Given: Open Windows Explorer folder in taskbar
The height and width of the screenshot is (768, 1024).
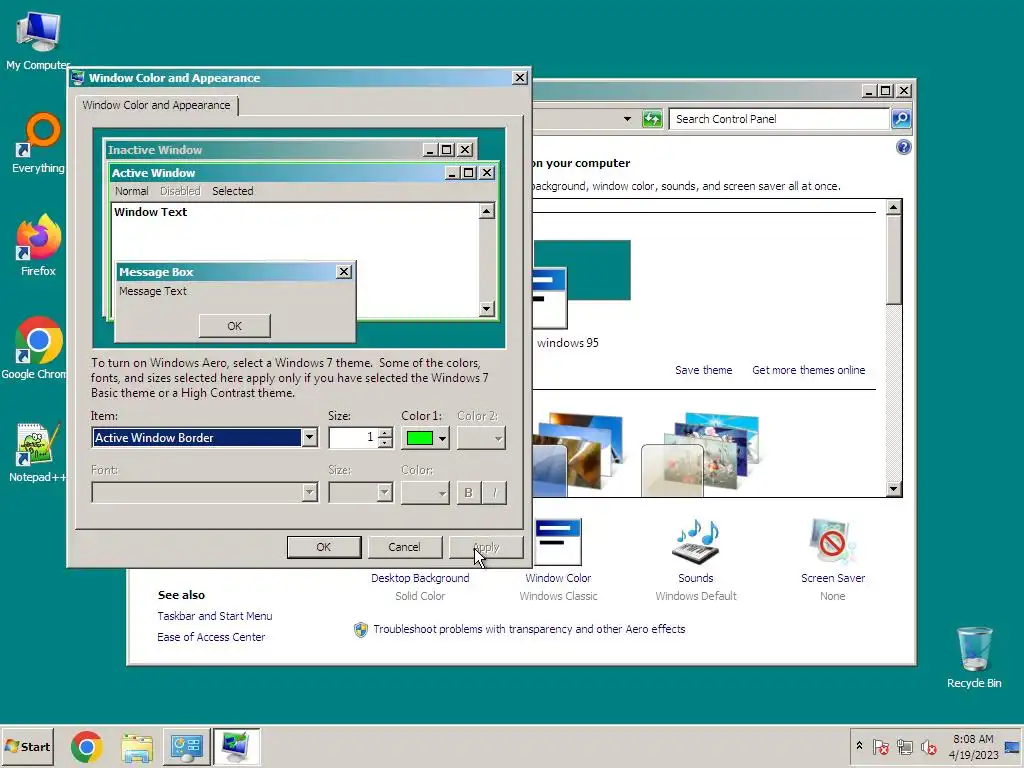Looking at the screenshot, I should (137, 747).
